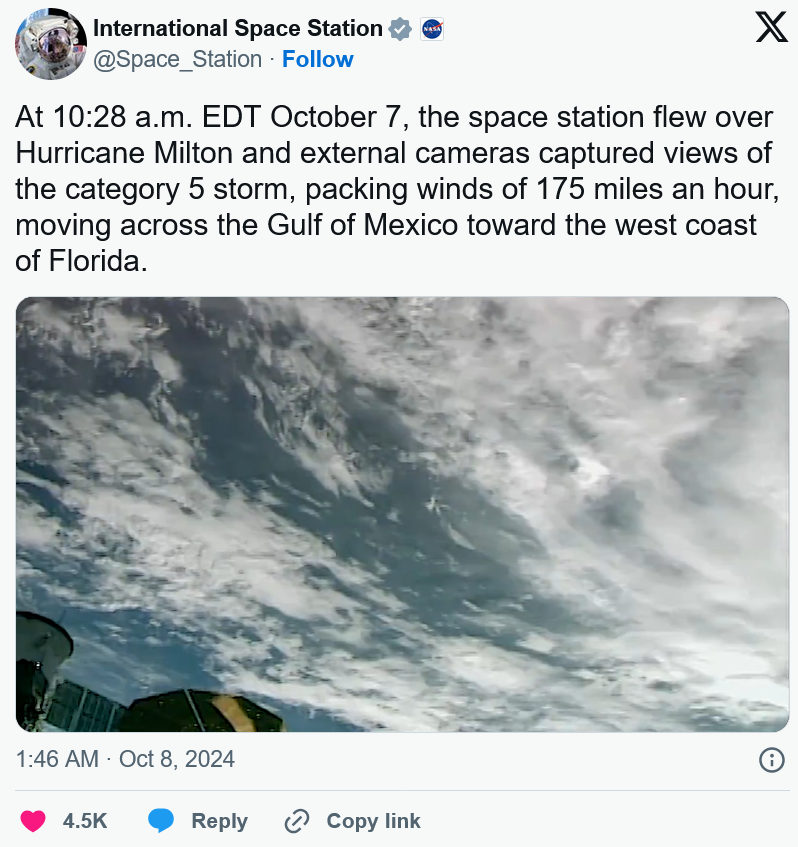This screenshot has height=847, width=798.
Task: Click the tweet text about Hurricane Milton
Action: (x=398, y=189)
